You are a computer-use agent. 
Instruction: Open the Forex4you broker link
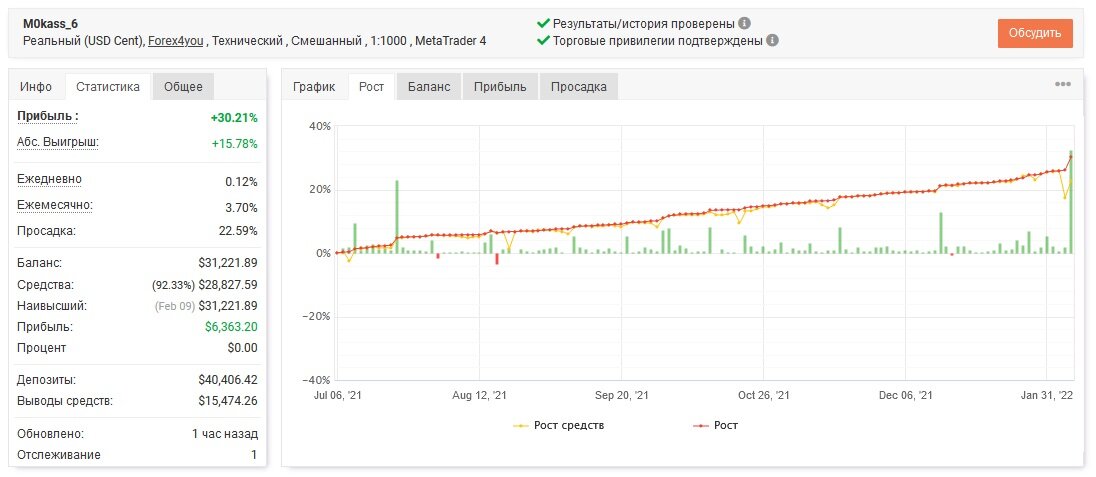[175, 41]
